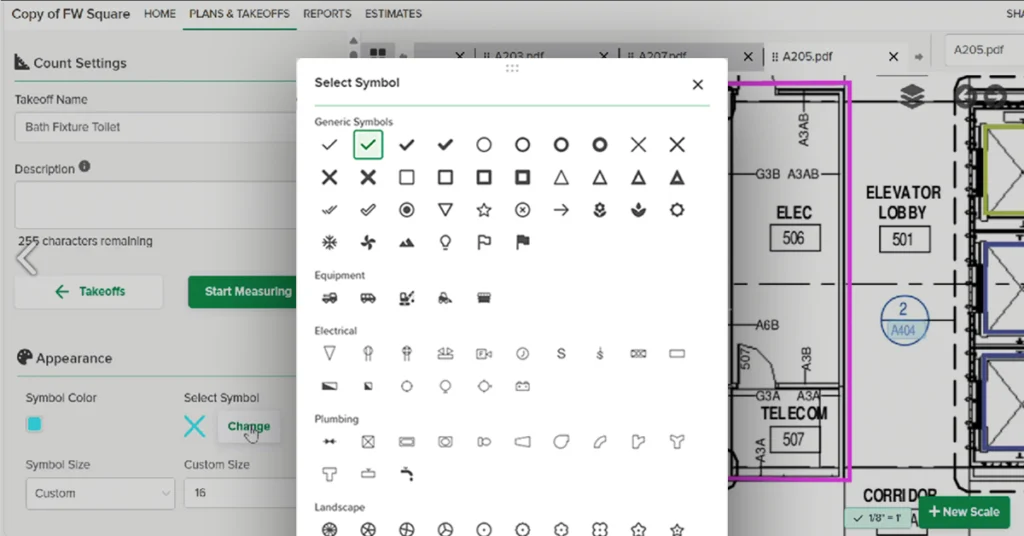
Task: Go to HOME tab
Action: [159, 14]
